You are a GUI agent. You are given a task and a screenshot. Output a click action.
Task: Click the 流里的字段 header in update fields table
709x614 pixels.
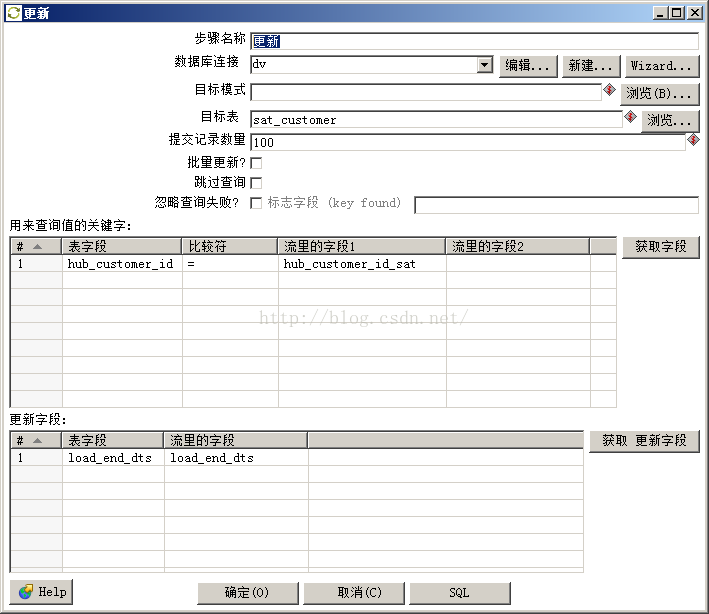(x=236, y=440)
